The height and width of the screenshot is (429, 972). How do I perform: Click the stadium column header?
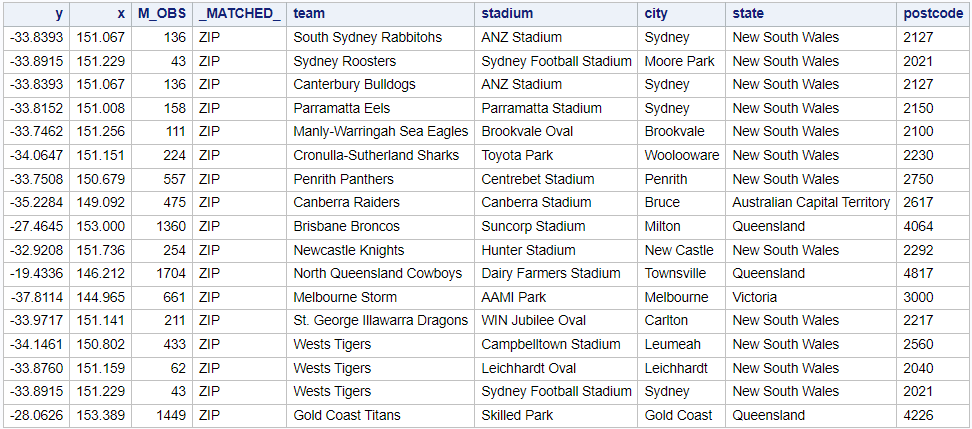coord(507,14)
